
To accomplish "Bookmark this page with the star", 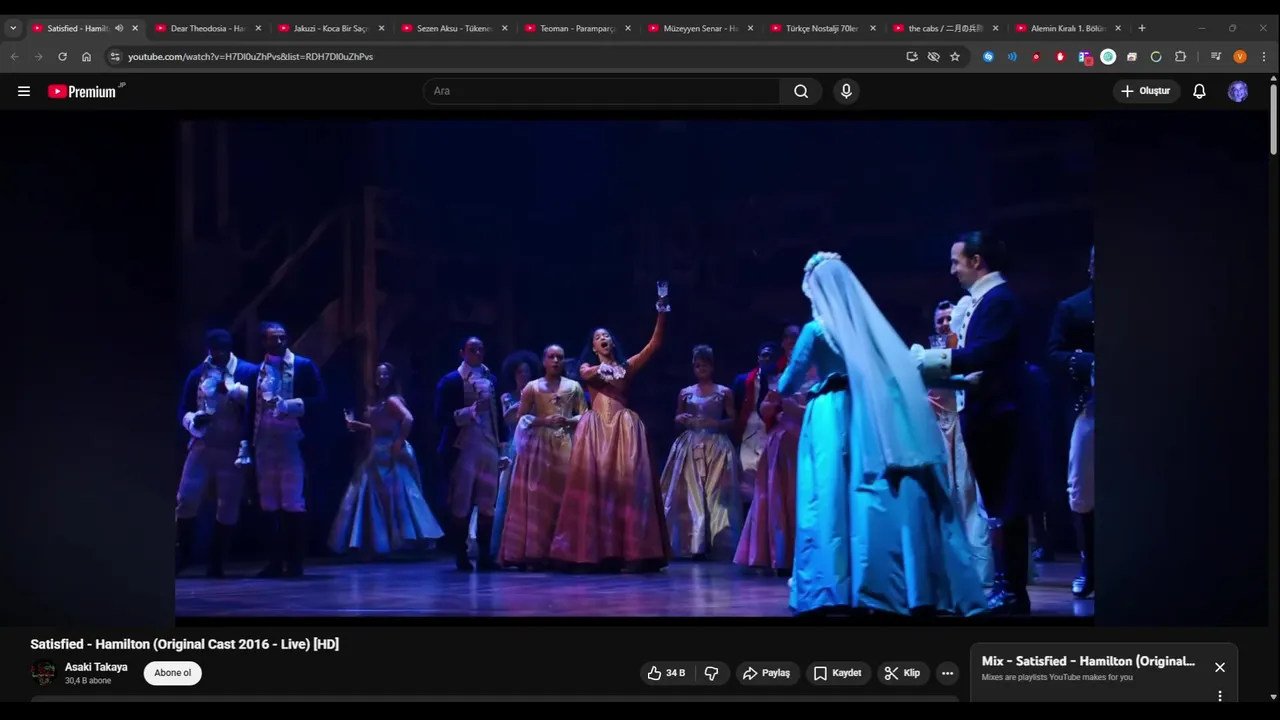I will pos(955,57).
